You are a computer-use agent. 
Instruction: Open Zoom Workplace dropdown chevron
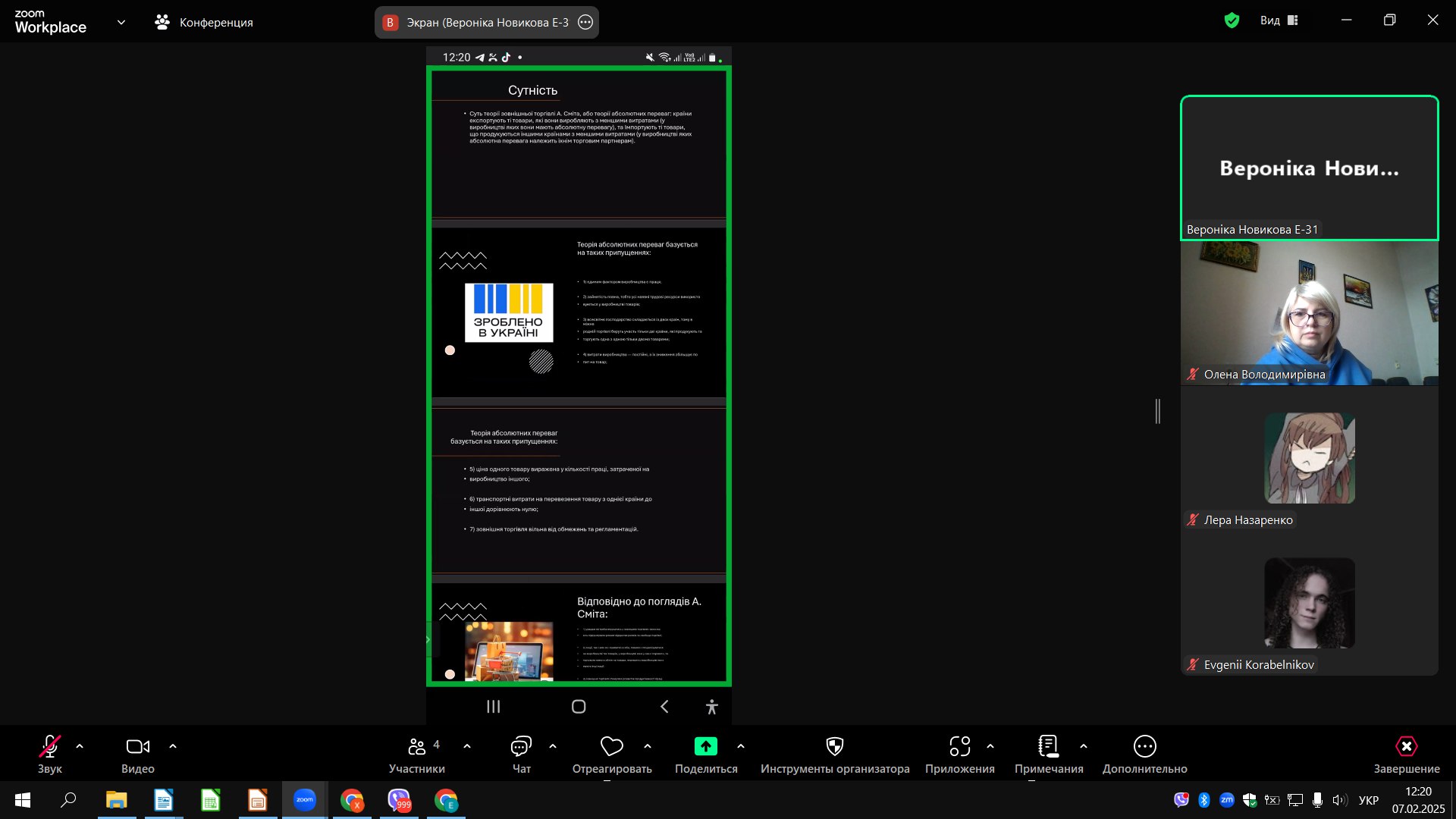(x=121, y=22)
